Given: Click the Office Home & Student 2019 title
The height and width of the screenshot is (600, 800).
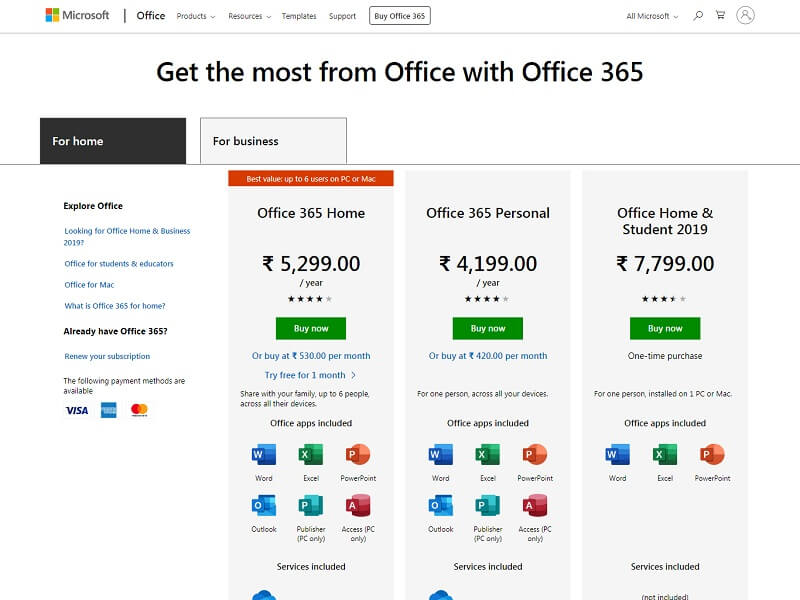Looking at the screenshot, I should click(x=665, y=221).
